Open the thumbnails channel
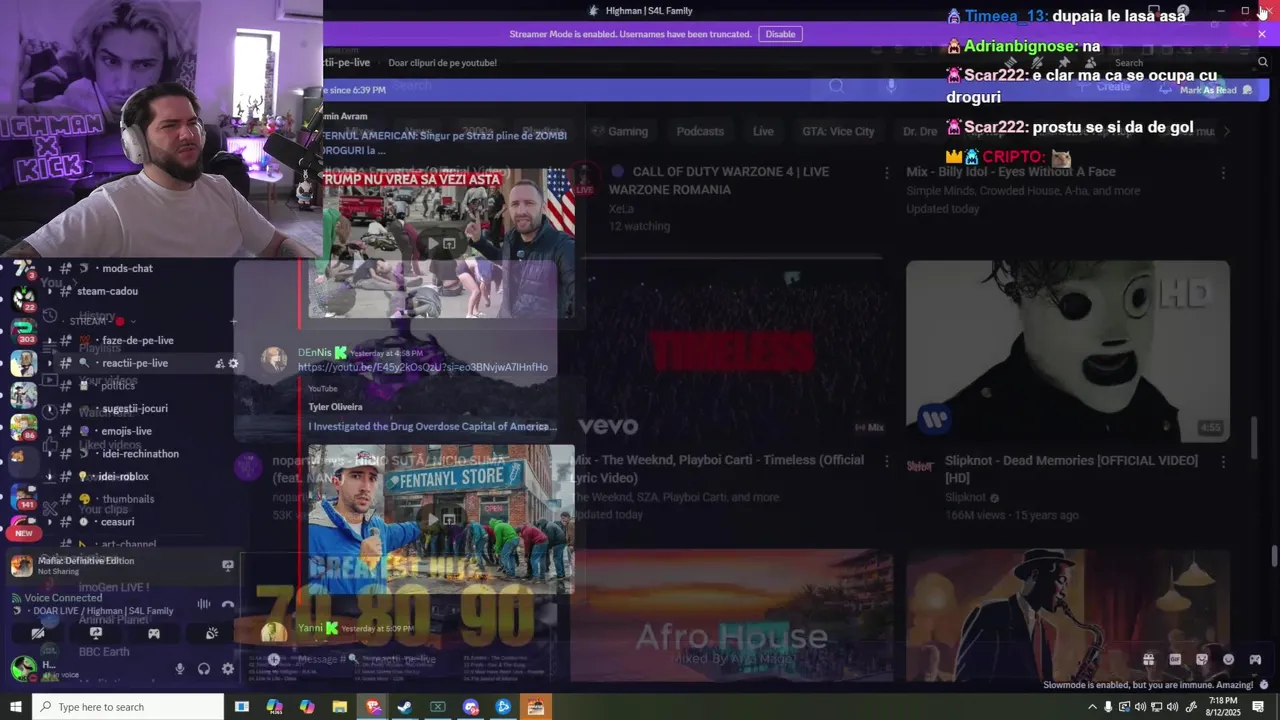 pyautogui.click(x=128, y=499)
